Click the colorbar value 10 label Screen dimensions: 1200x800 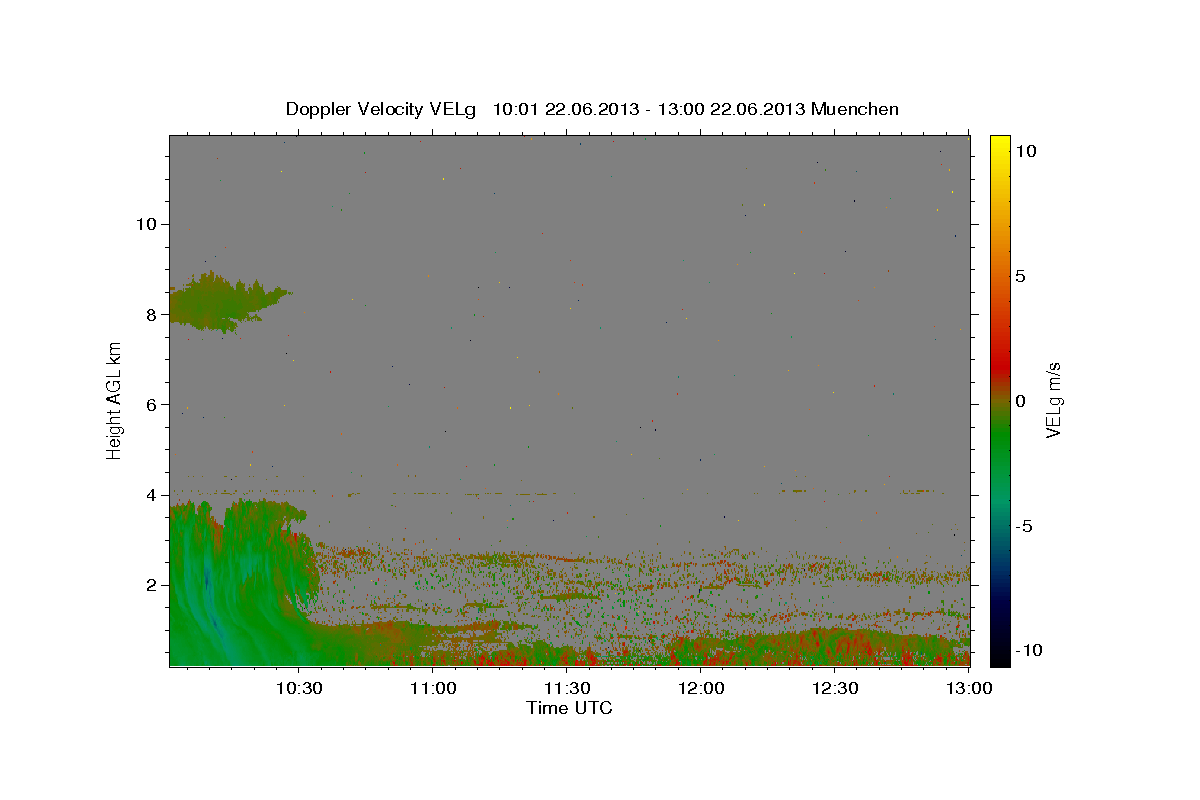pos(1026,151)
